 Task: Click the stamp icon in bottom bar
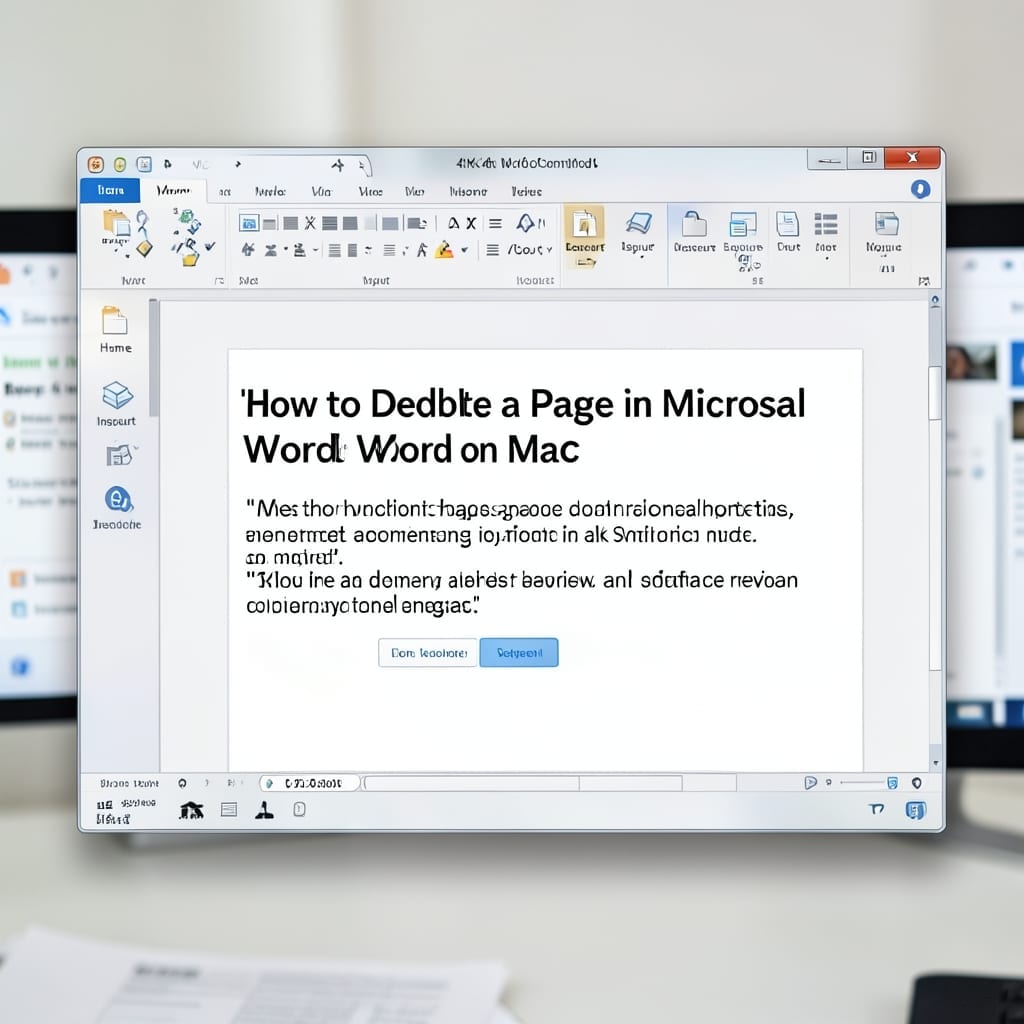coord(264,810)
